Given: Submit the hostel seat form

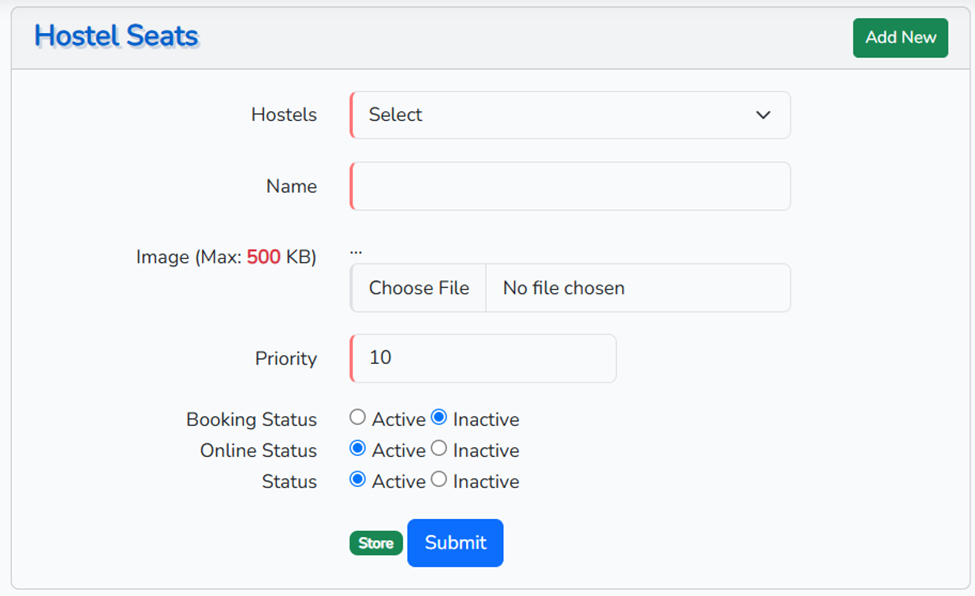Looking at the screenshot, I should (x=455, y=543).
